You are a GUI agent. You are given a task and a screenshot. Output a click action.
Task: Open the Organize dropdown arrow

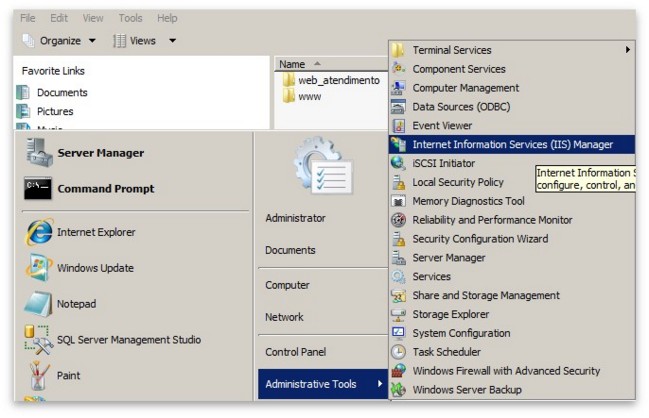(92, 41)
